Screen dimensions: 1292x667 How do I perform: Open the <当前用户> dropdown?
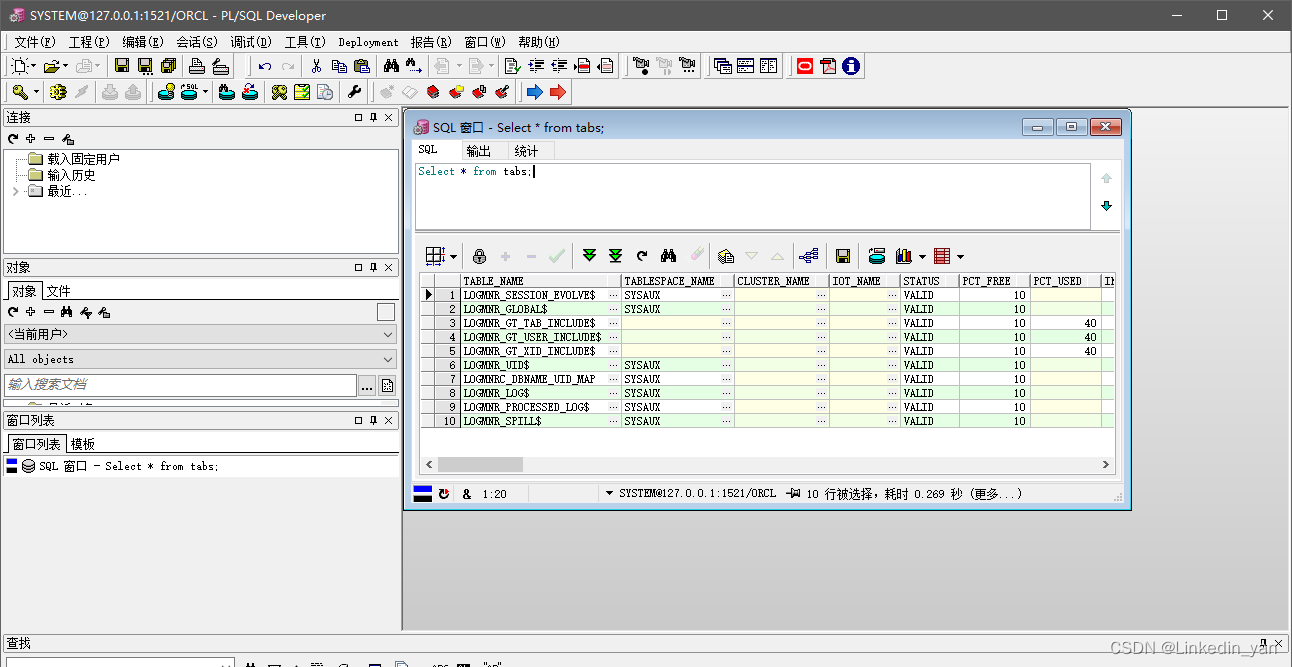[200, 334]
